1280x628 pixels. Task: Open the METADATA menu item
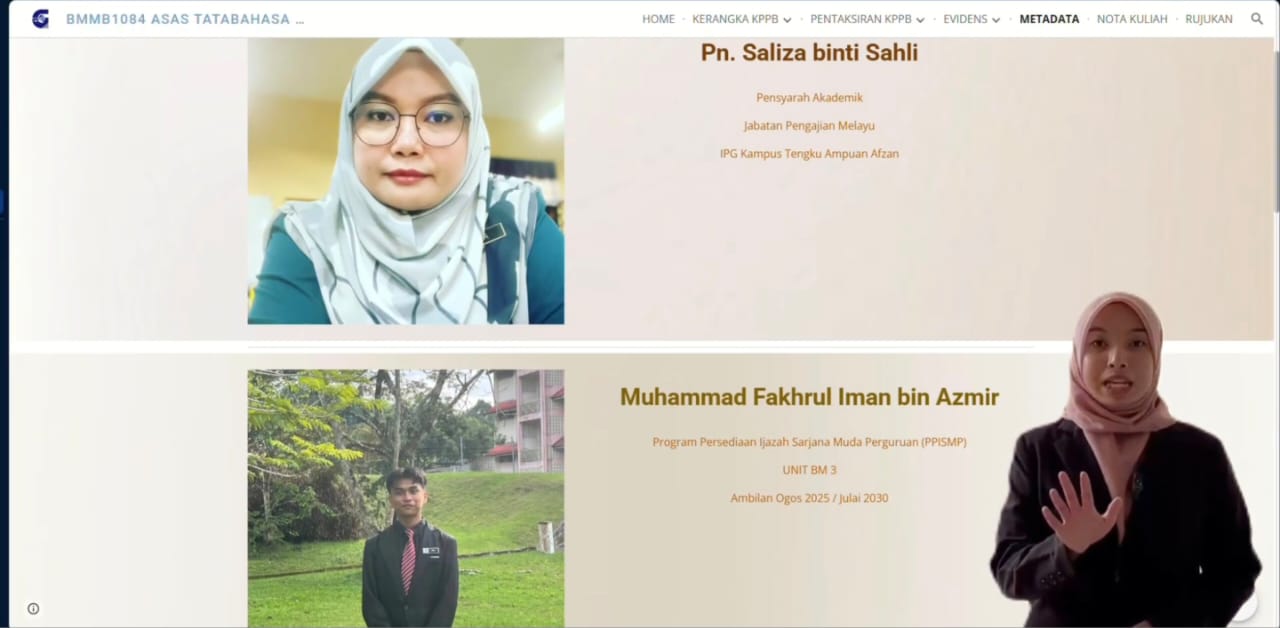click(x=1049, y=19)
